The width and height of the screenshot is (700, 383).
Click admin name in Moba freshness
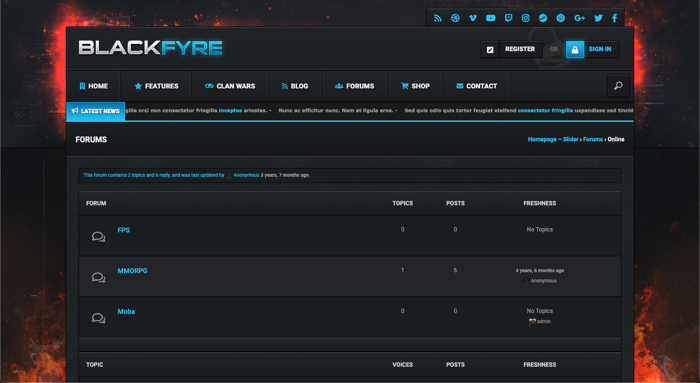point(544,321)
